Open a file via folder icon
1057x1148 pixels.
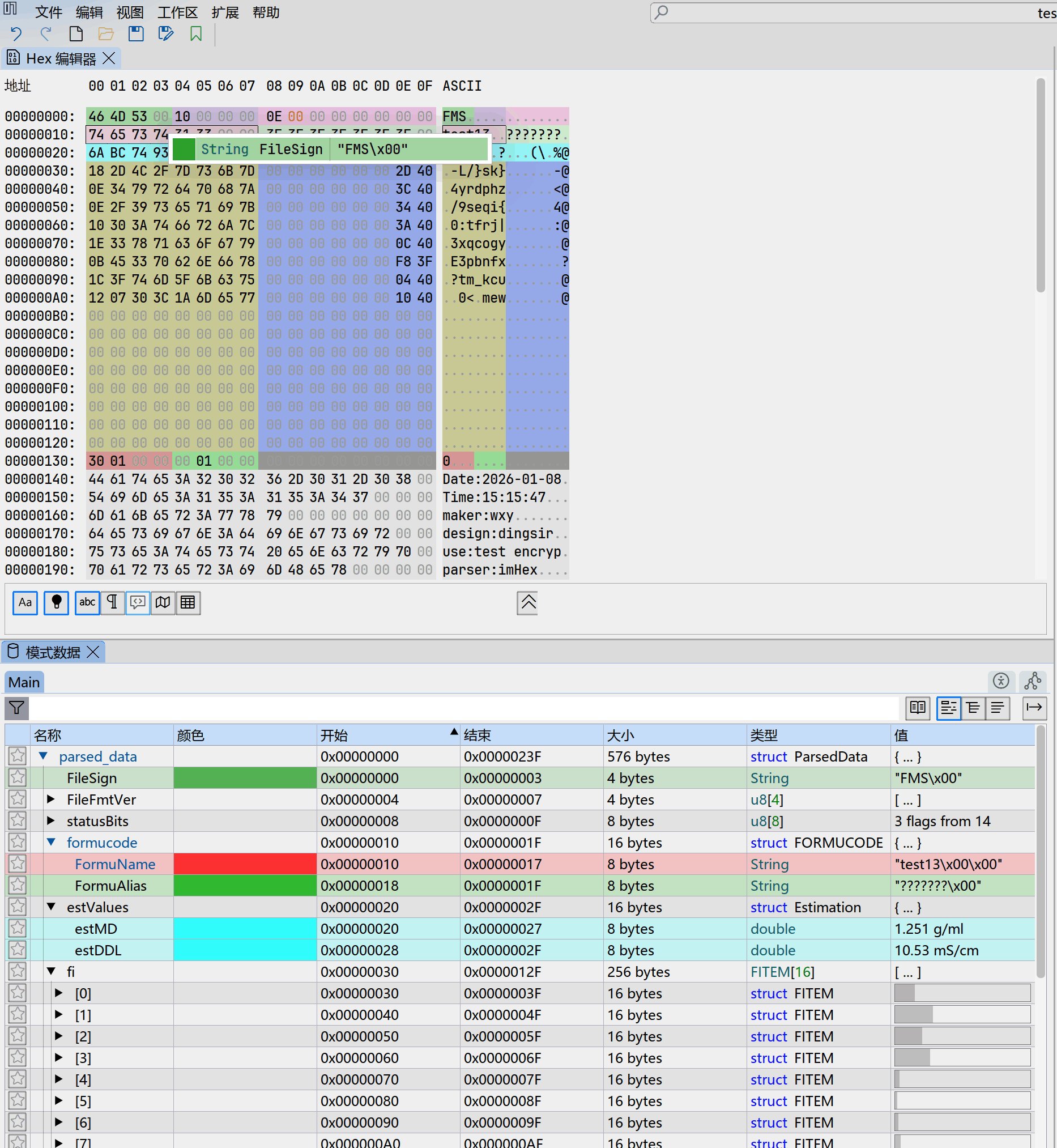point(106,35)
